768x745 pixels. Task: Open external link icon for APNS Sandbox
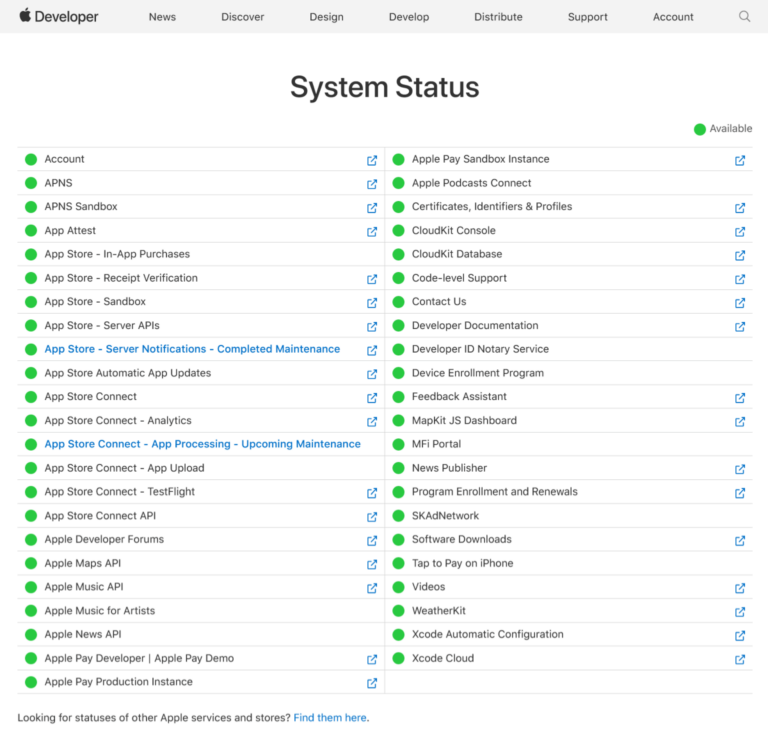[372, 208]
